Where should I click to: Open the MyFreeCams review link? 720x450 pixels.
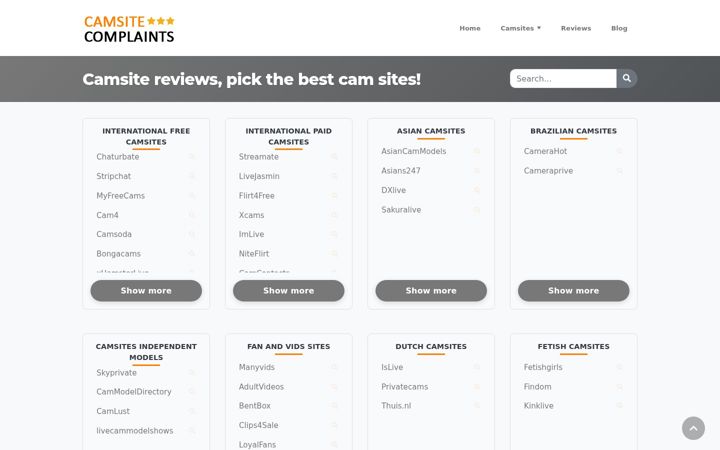(x=120, y=196)
